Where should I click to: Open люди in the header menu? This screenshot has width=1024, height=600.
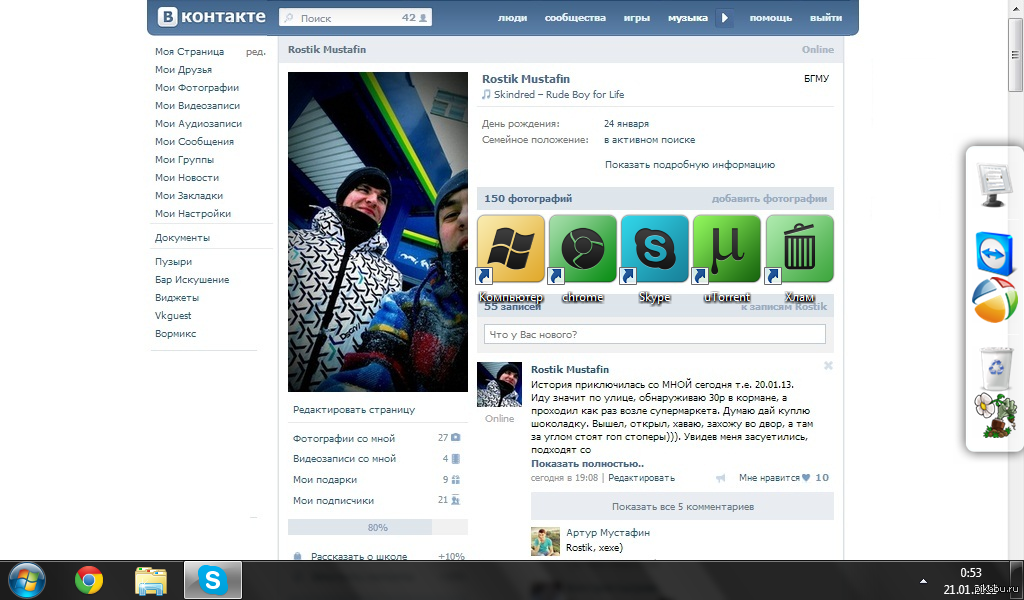click(x=513, y=18)
